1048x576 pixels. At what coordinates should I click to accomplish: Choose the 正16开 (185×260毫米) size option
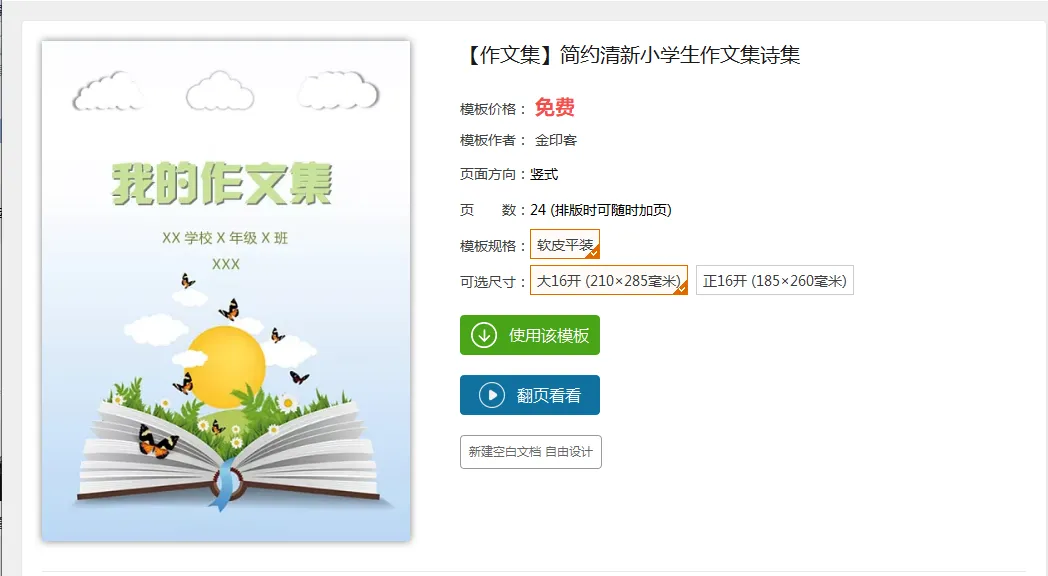click(x=775, y=280)
